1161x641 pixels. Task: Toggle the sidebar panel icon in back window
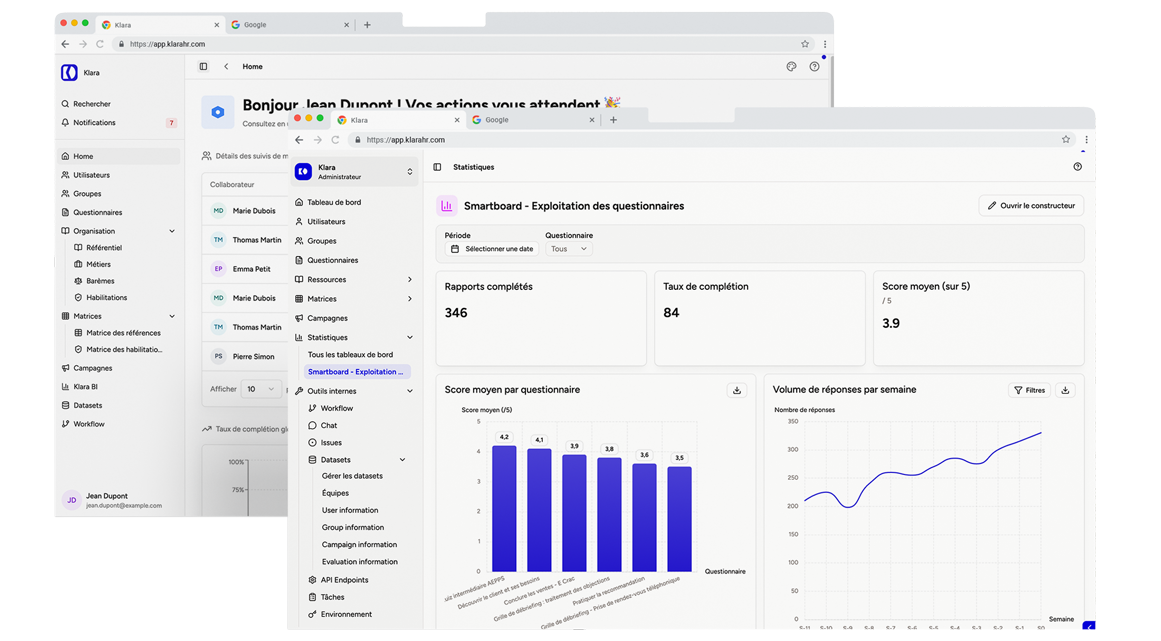(x=204, y=67)
